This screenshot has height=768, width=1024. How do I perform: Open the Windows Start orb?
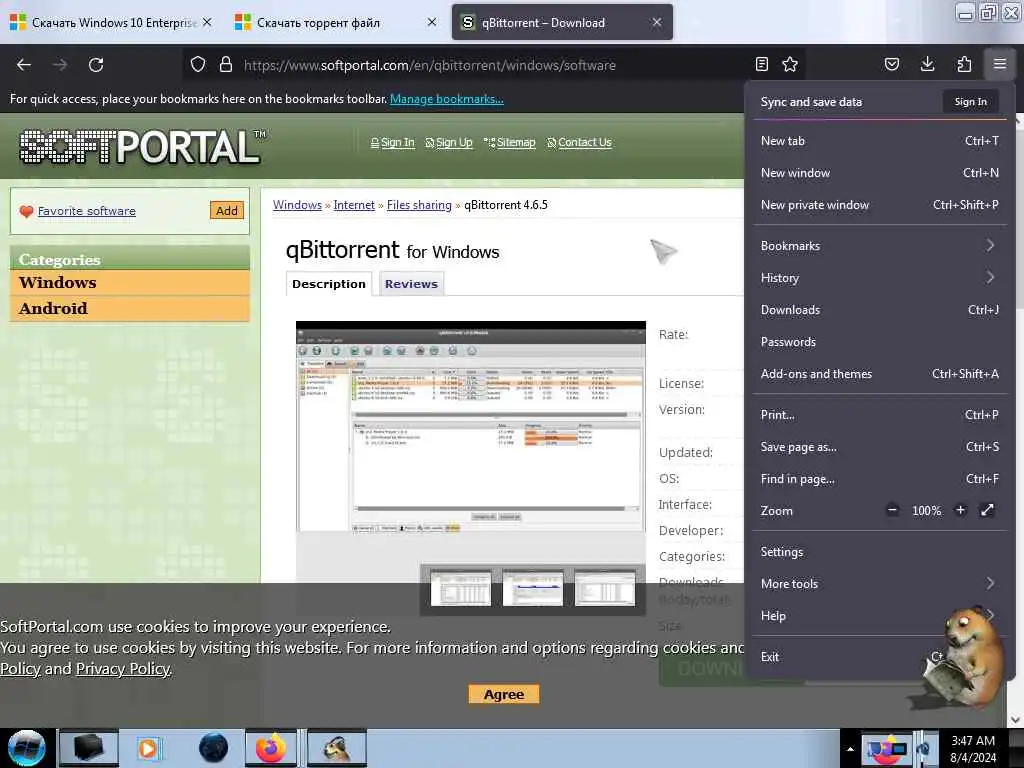(x=27, y=748)
